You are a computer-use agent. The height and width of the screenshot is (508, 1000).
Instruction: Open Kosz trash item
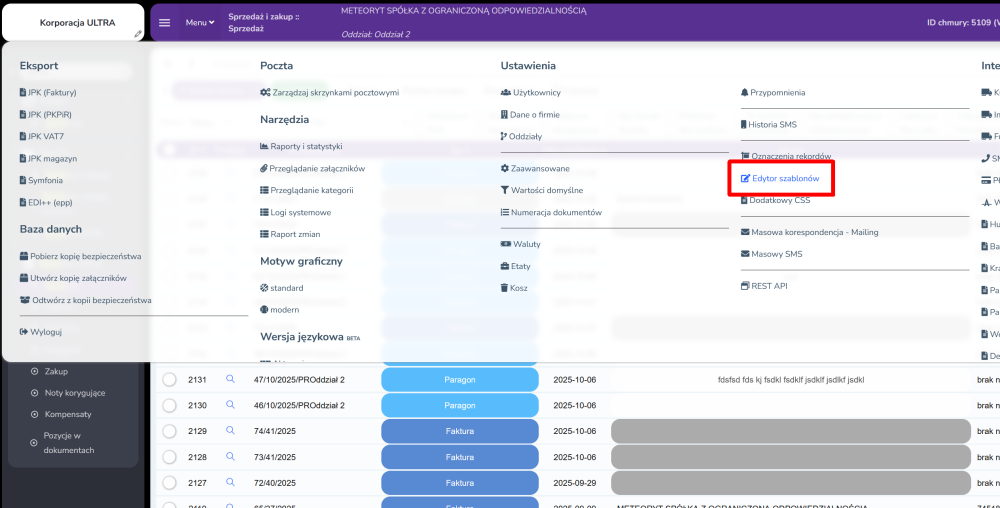point(519,288)
